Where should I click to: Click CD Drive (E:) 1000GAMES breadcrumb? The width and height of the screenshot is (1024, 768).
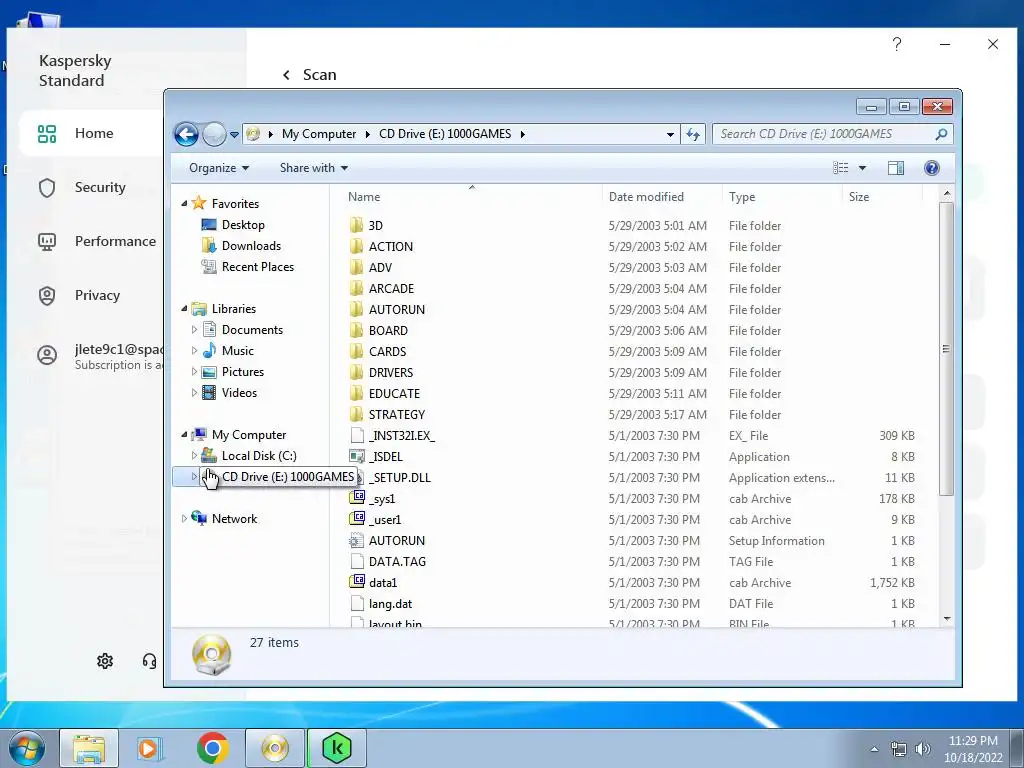click(x=445, y=134)
